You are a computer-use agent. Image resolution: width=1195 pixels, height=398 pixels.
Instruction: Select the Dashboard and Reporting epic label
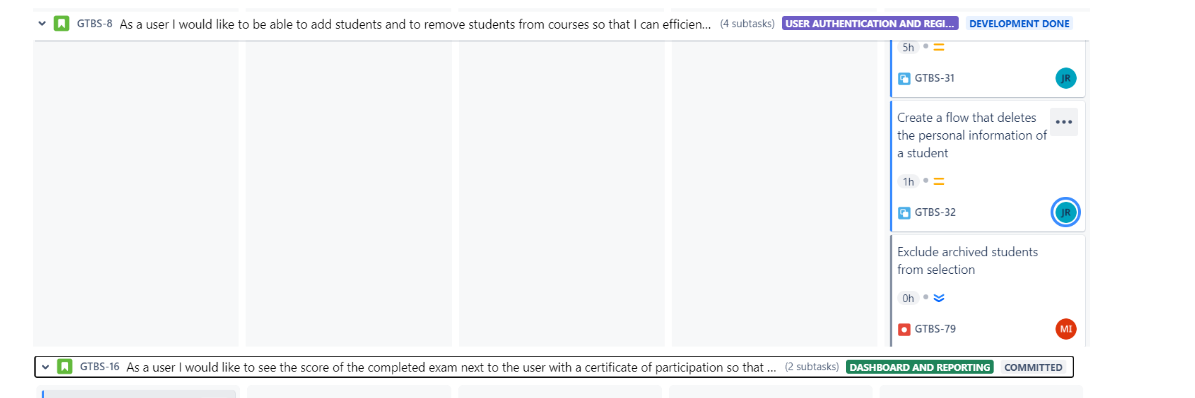click(x=920, y=368)
